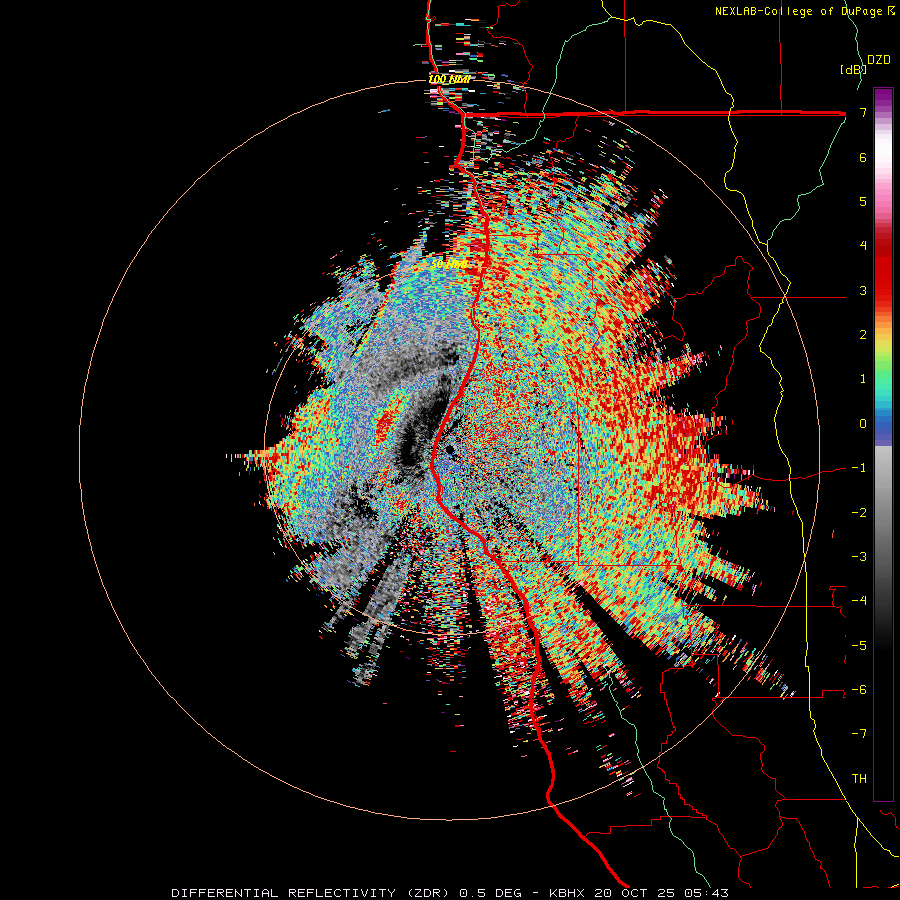Click the DZD legend title
Image resolution: width=900 pixels, height=900 pixels.
click(879, 60)
